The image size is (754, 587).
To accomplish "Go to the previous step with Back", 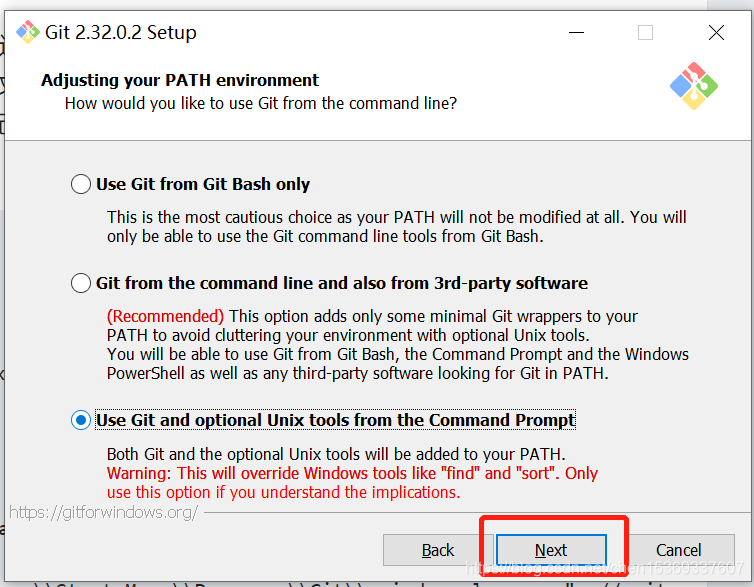I will (438, 550).
